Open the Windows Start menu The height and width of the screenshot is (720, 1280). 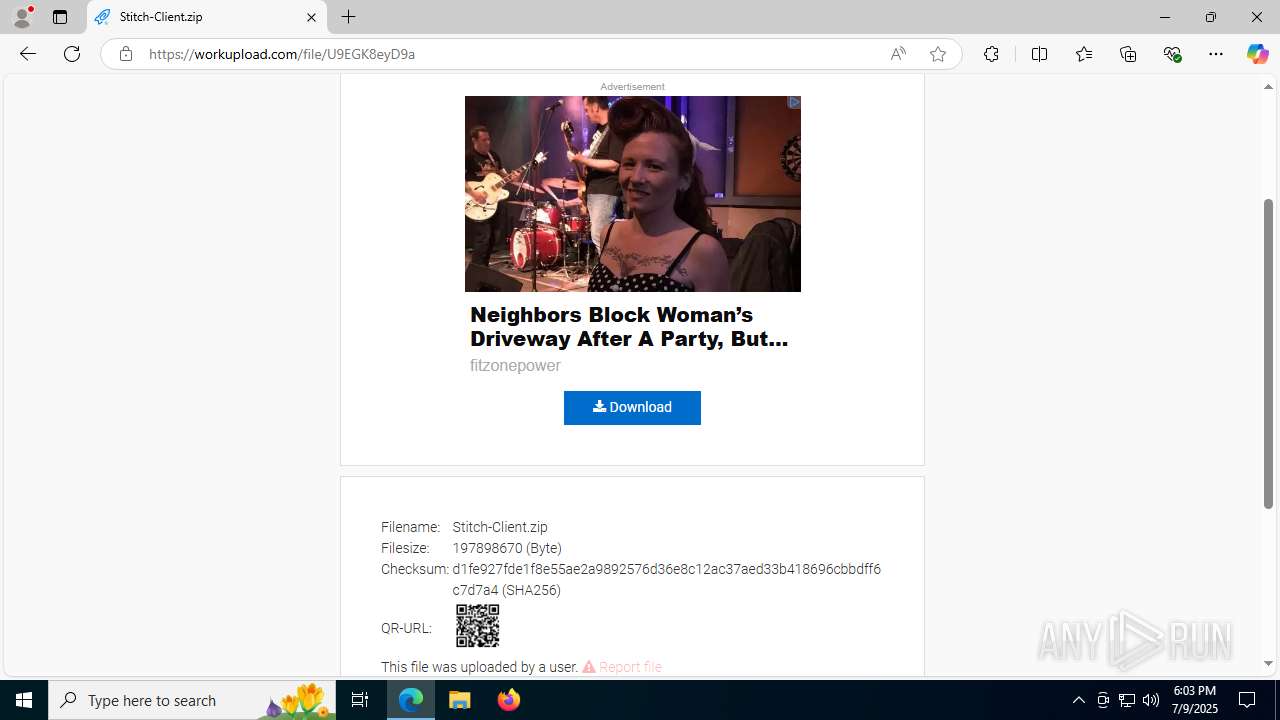24,700
